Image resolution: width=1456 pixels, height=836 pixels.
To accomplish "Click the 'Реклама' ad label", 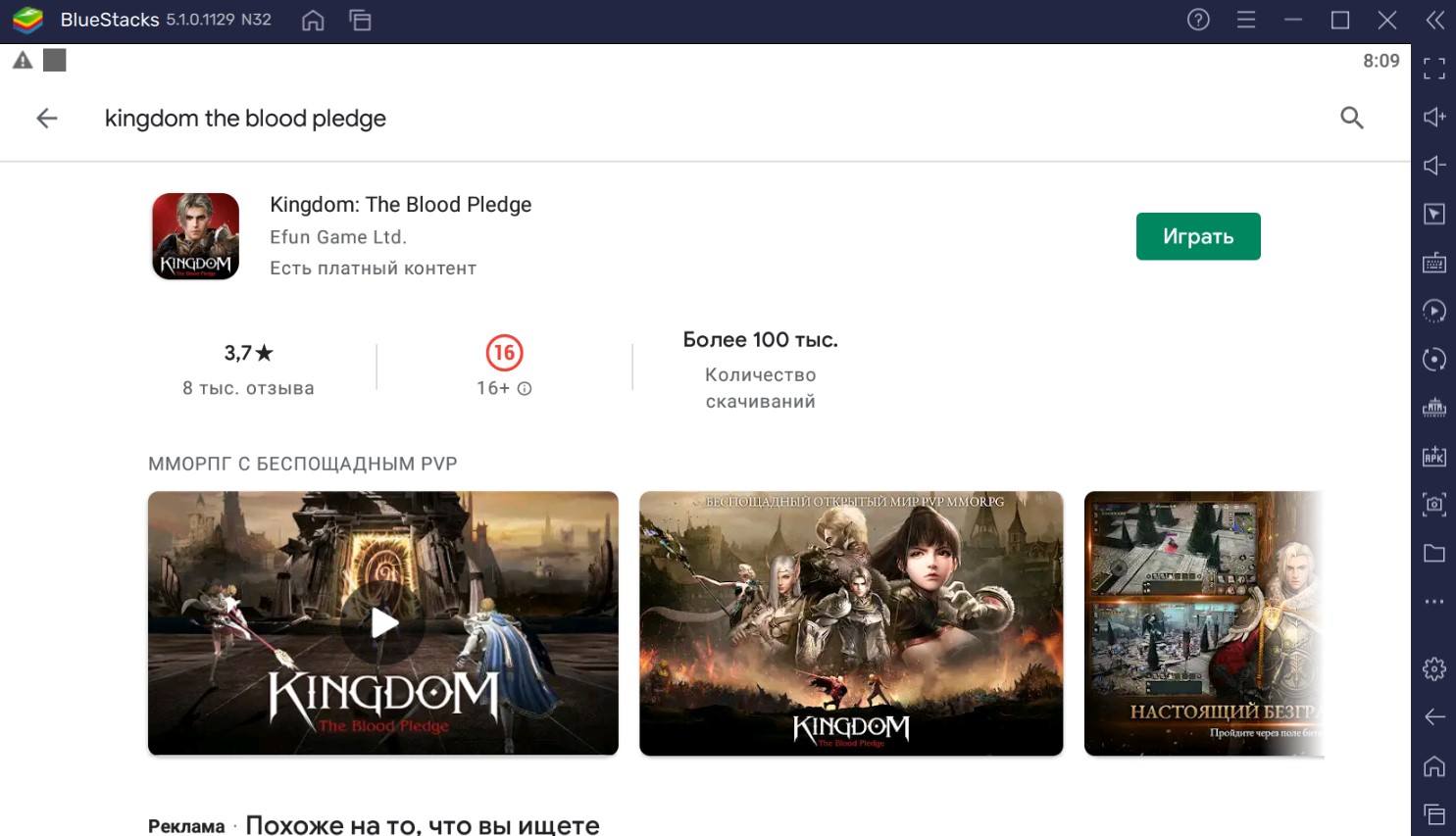I will pos(186,826).
